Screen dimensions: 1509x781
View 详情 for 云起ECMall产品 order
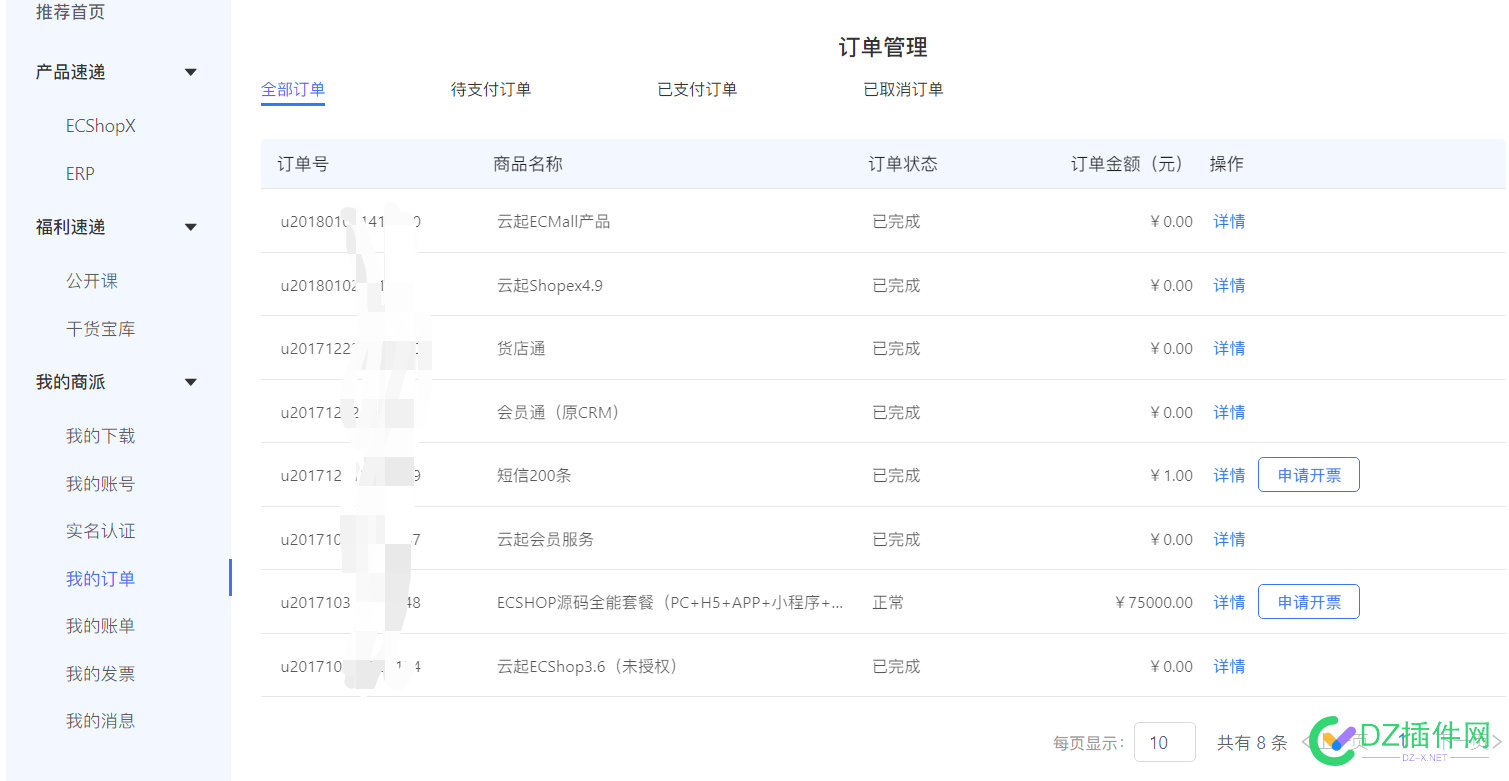tap(1229, 222)
